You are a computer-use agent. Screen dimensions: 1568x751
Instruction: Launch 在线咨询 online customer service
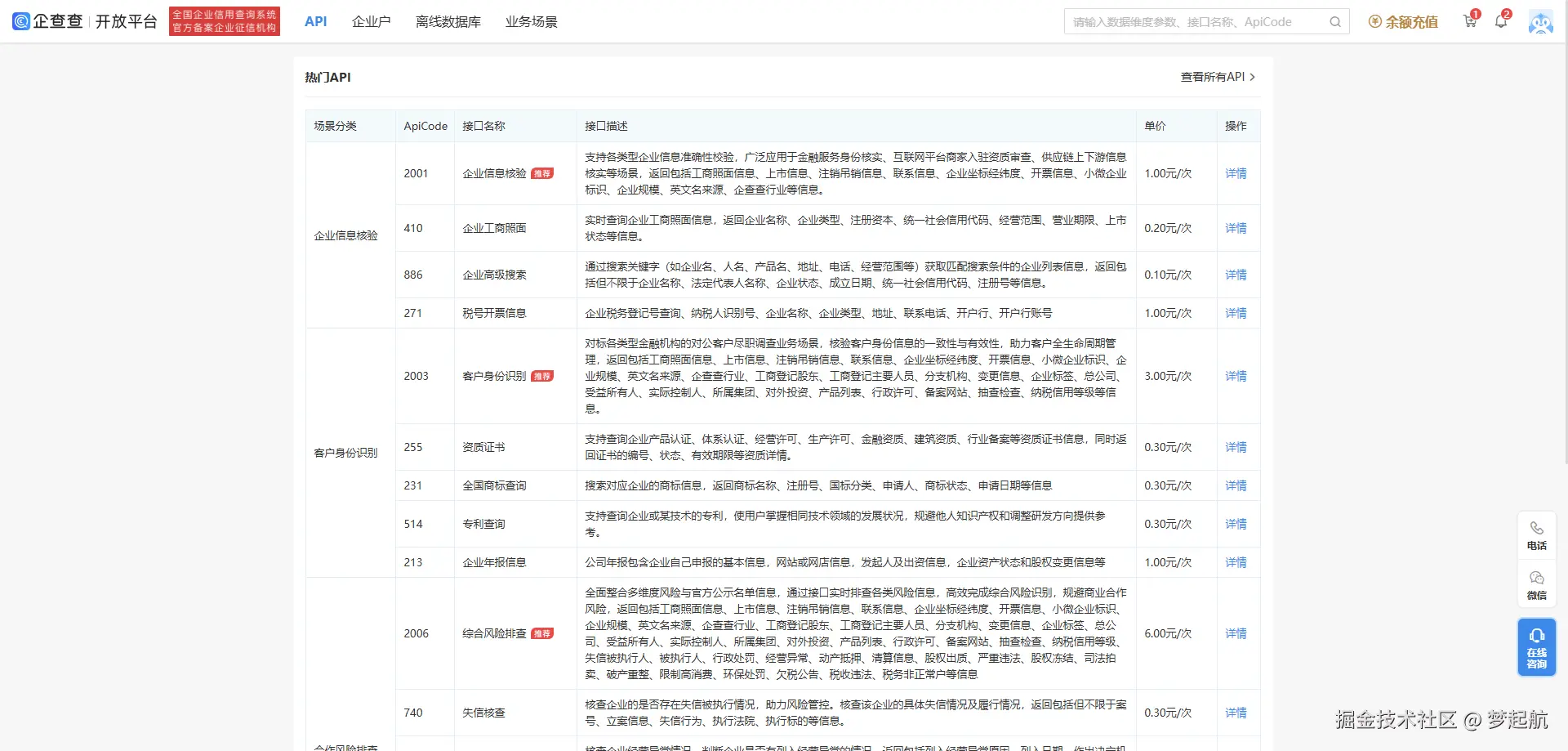click(x=1537, y=646)
